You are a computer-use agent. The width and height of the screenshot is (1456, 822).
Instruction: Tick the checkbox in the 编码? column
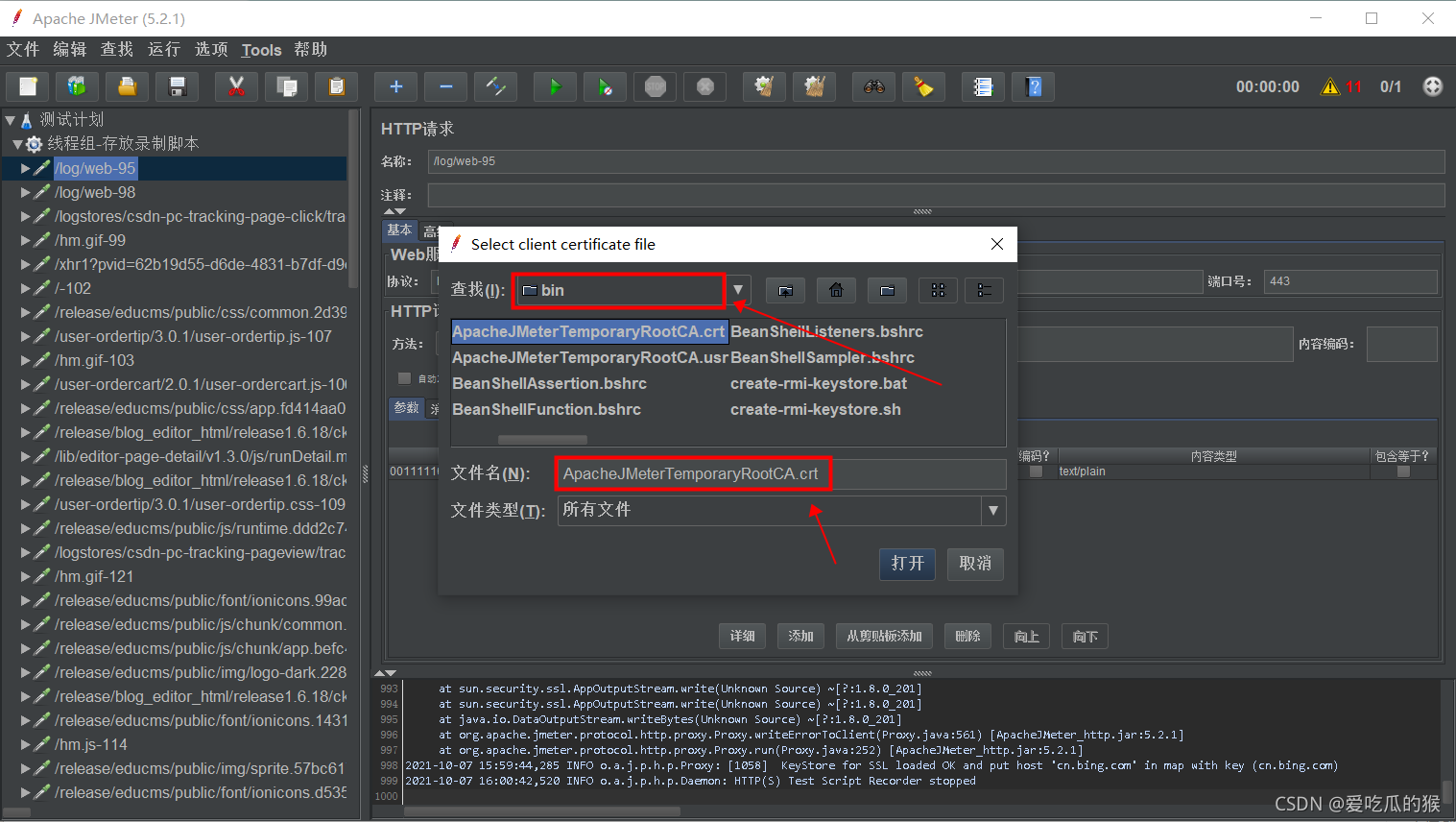coord(1036,471)
